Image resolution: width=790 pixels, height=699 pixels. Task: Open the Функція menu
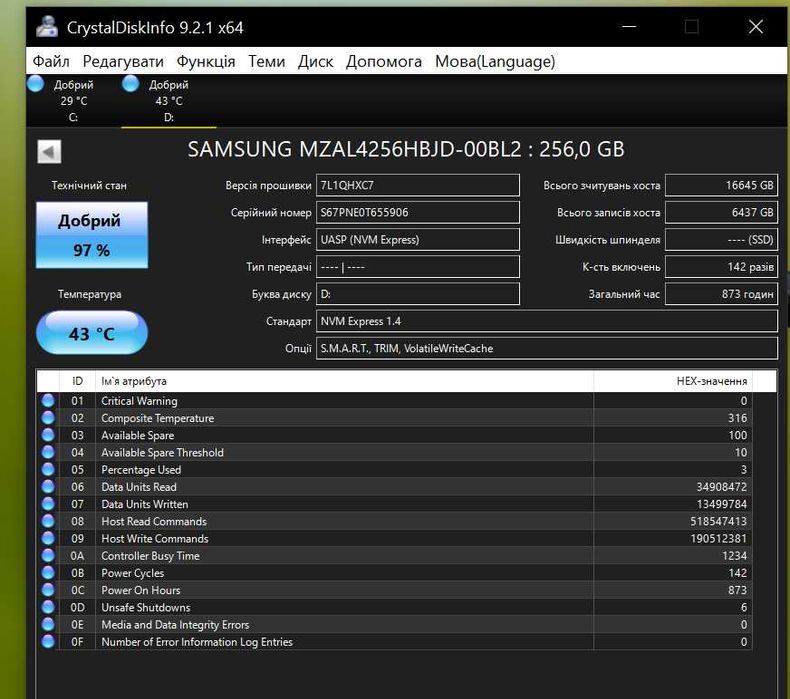[206, 61]
